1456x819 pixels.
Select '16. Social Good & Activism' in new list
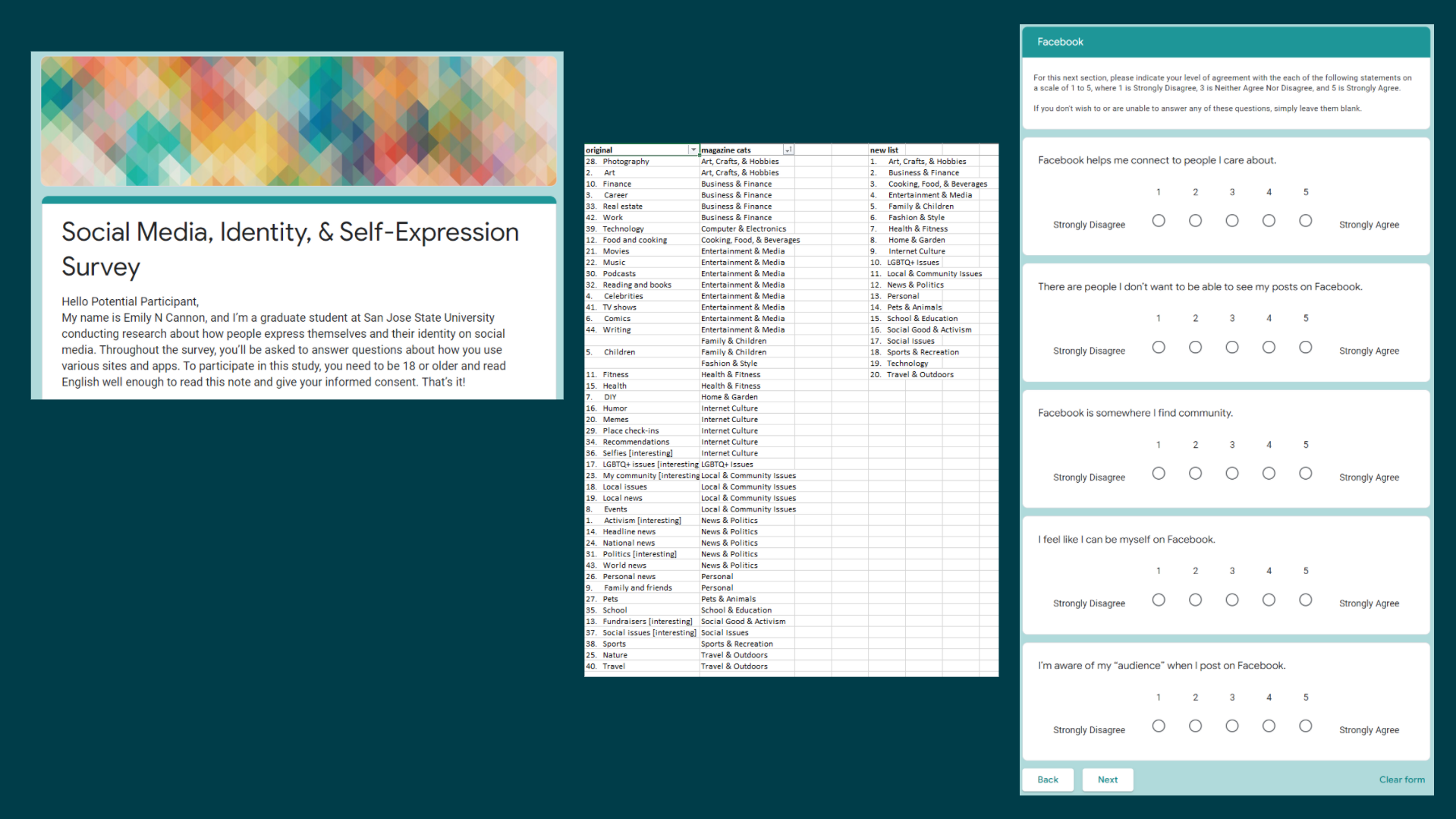point(921,329)
